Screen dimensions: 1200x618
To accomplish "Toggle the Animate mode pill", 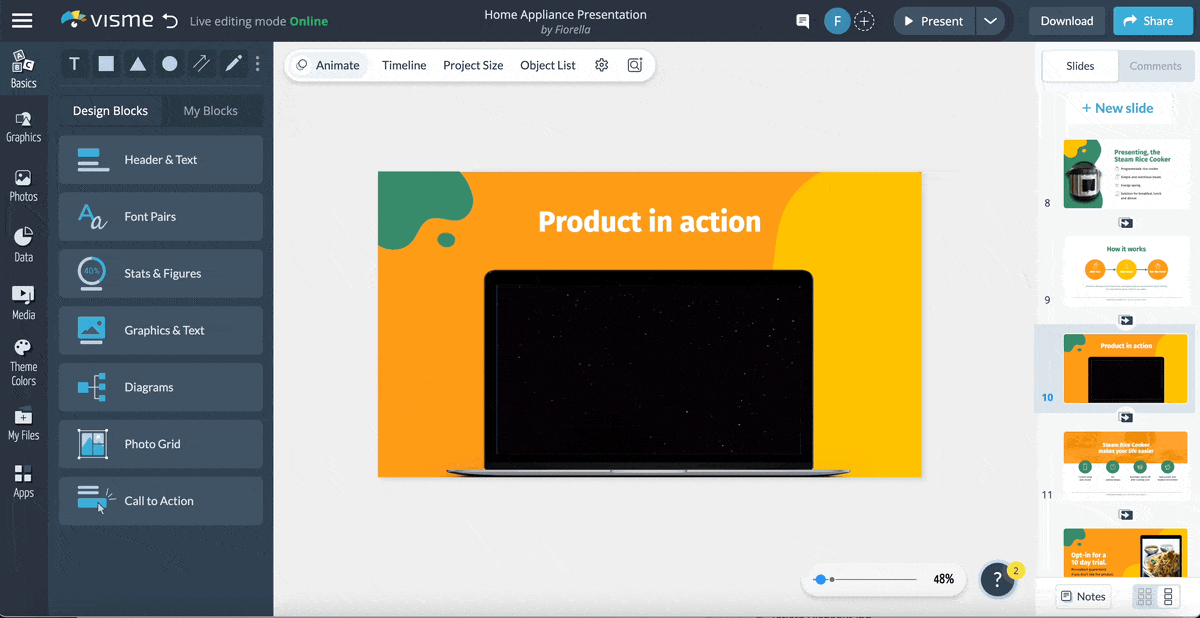I will click(328, 64).
